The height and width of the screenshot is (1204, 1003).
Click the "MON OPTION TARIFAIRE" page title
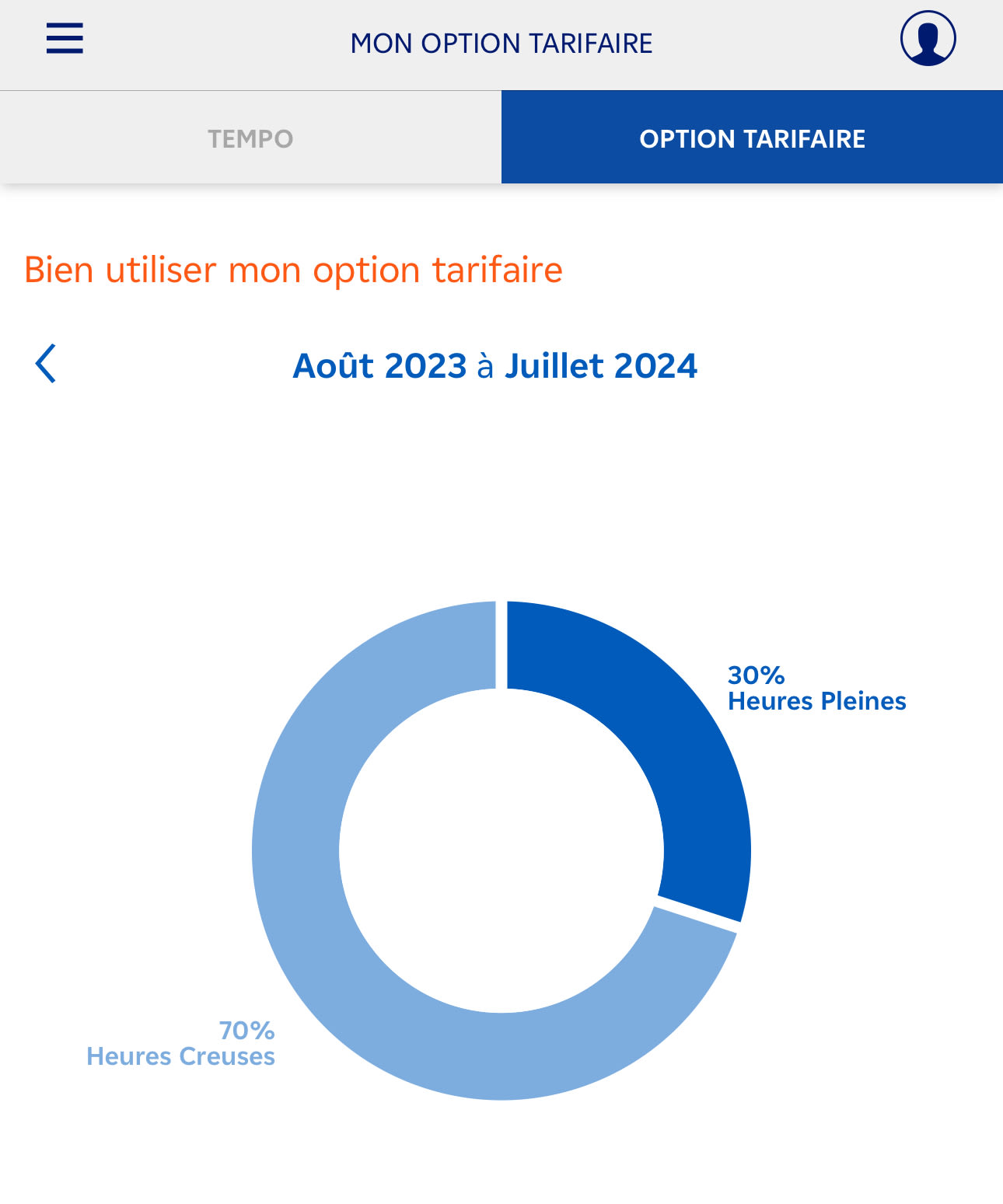(501, 44)
